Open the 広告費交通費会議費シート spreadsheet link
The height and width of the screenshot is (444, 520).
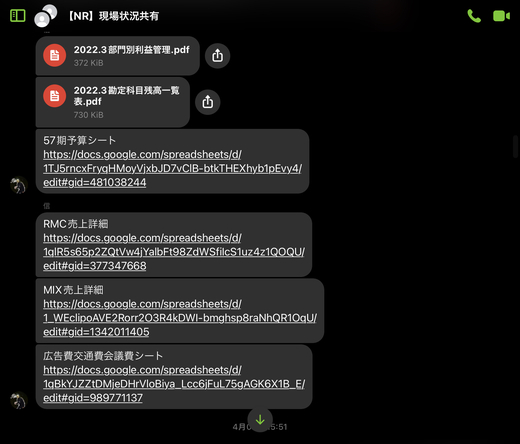click(174, 384)
